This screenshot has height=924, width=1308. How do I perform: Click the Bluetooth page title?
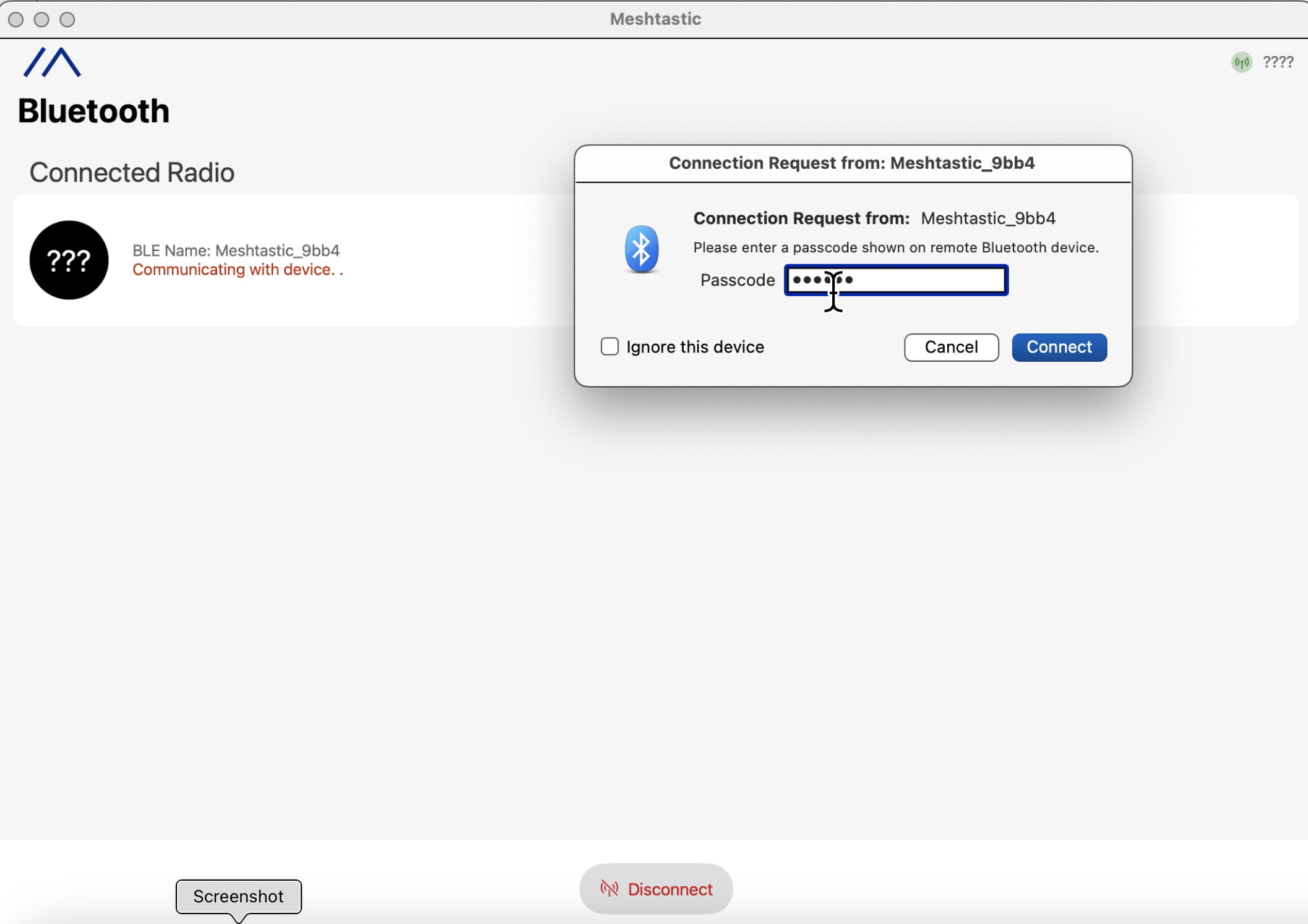[x=93, y=111]
